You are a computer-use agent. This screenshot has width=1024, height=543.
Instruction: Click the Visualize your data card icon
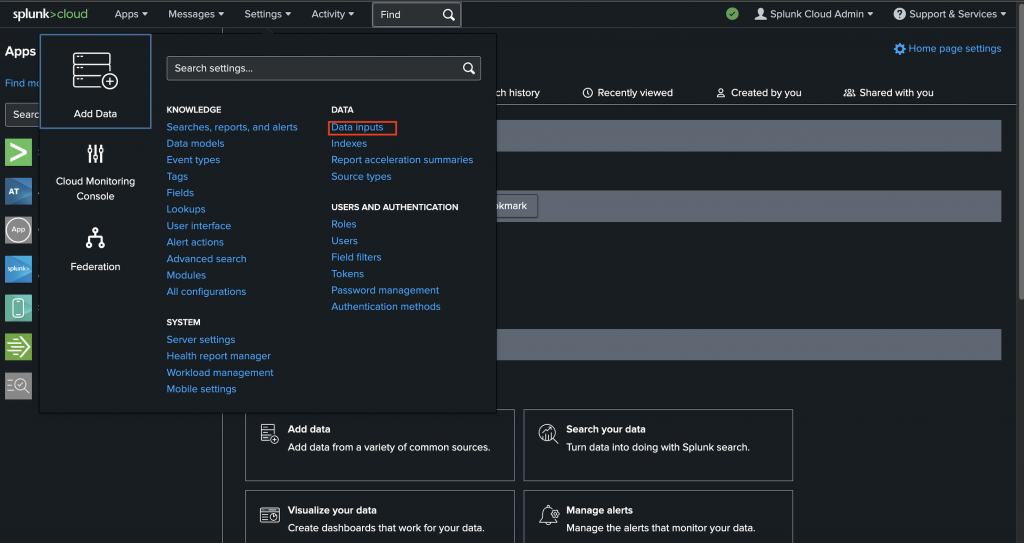(269, 516)
